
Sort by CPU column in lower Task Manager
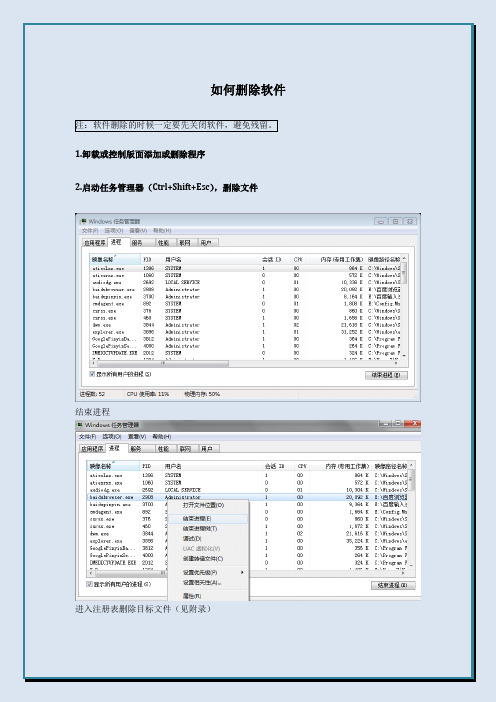point(301,466)
